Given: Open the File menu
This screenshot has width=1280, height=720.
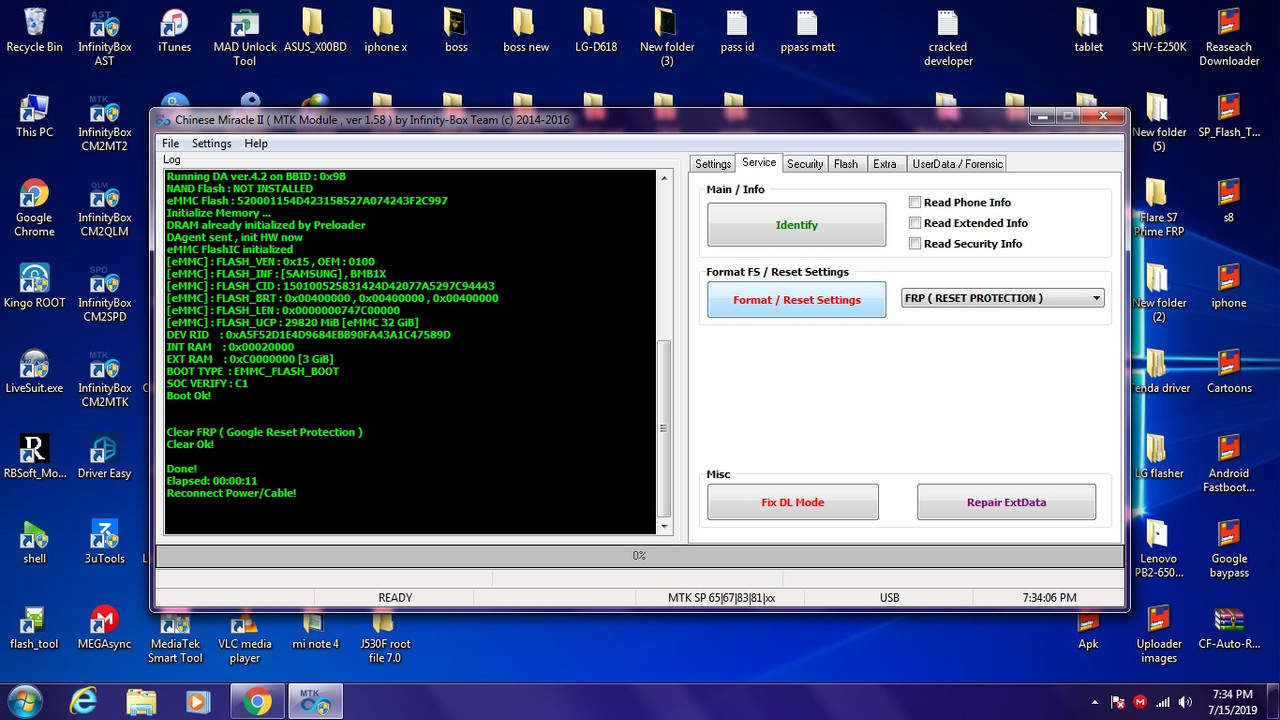Looking at the screenshot, I should [x=170, y=144].
